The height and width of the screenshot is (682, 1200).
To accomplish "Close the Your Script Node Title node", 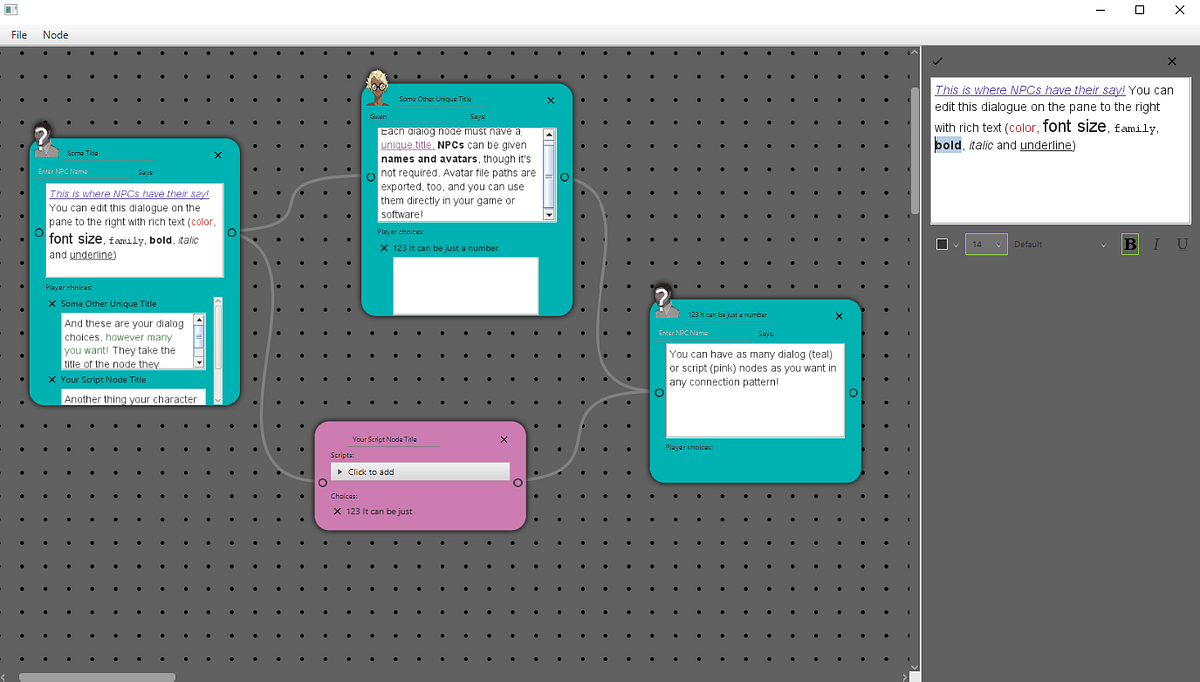I will click(504, 439).
